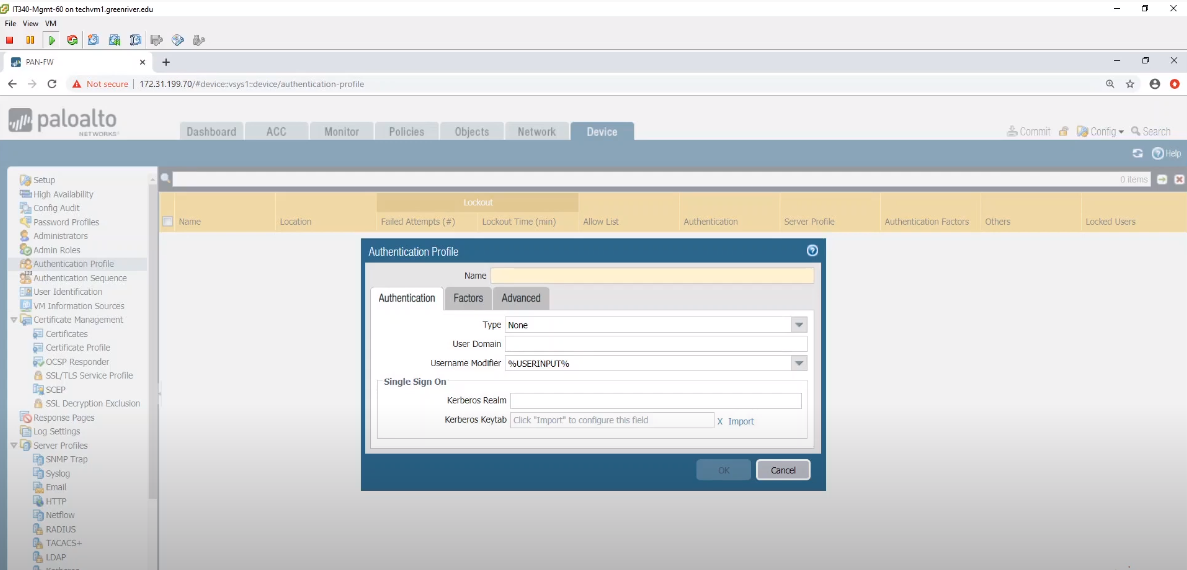Click the Connect CD/DVD disc toolbar icon

(178, 40)
